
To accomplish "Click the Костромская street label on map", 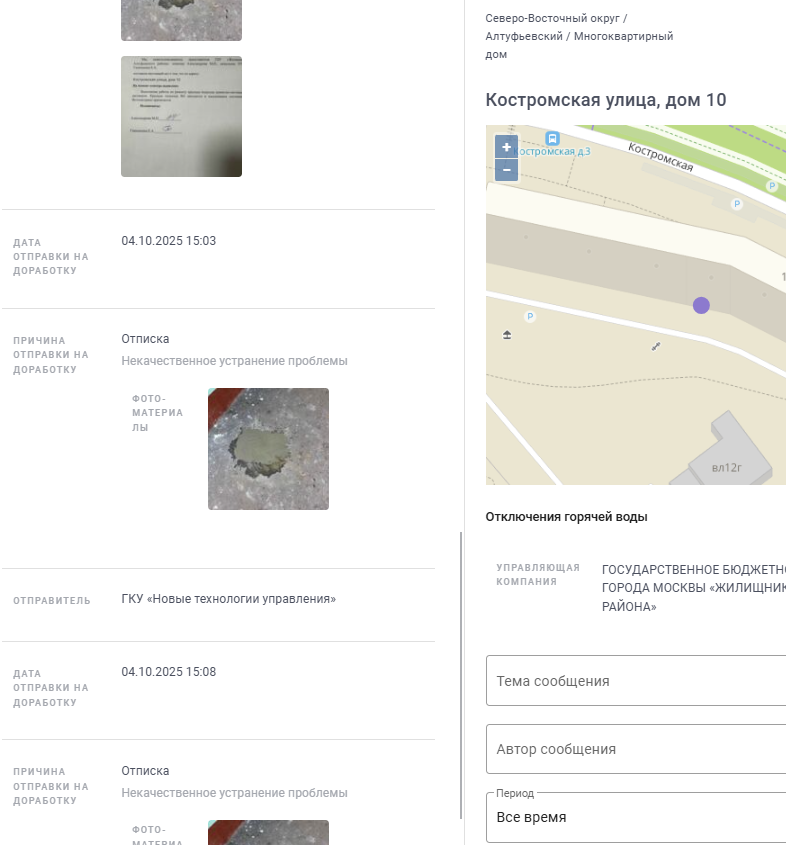I will (x=660, y=157).
